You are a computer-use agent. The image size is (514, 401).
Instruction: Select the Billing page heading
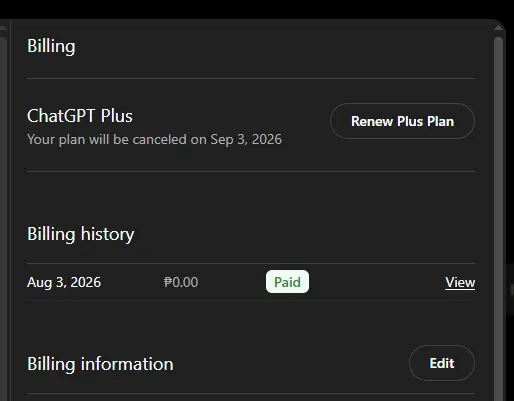pyautogui.click(x=51, y=46)
